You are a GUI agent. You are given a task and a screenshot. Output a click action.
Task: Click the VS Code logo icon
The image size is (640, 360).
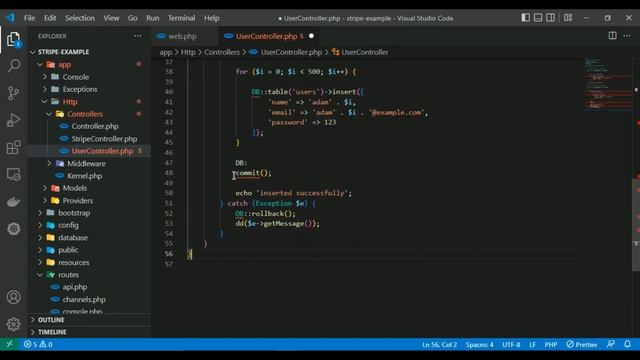[10, 18]
